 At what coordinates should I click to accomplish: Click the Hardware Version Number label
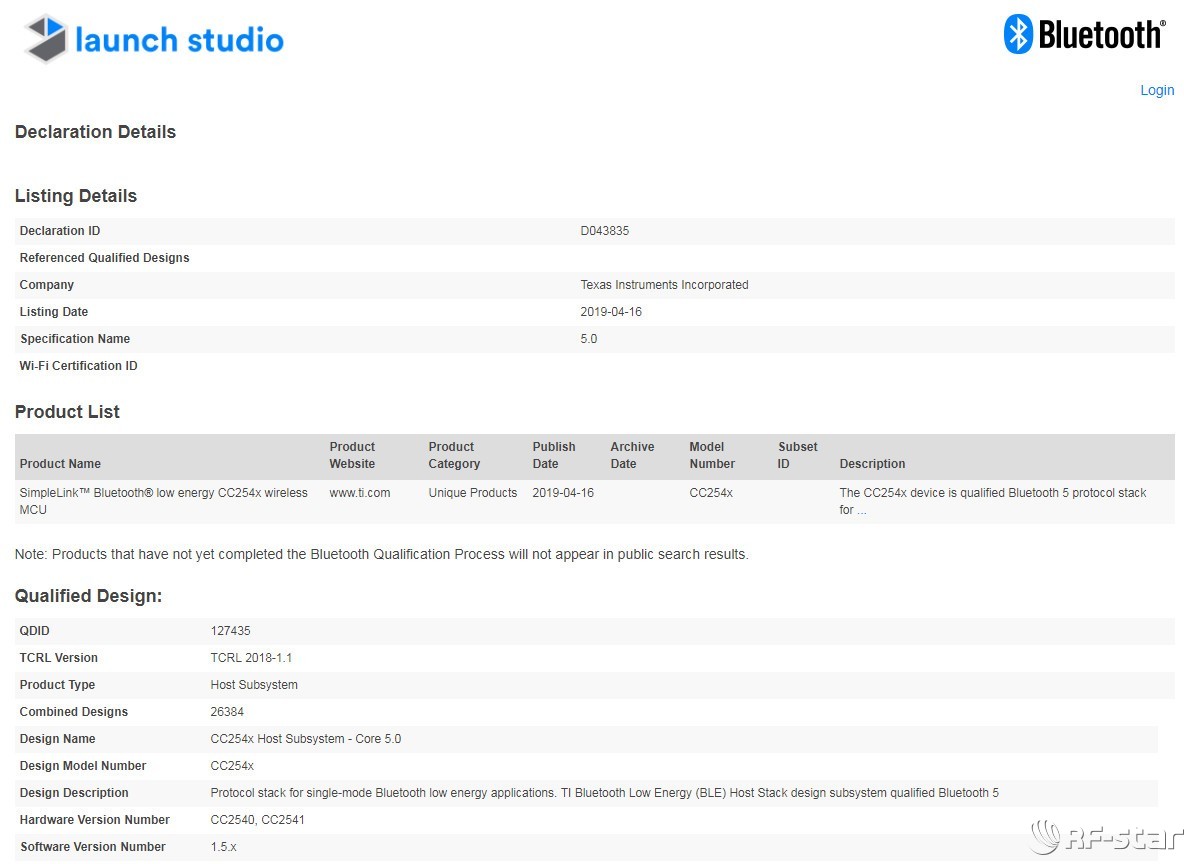(x=94, y=820)
